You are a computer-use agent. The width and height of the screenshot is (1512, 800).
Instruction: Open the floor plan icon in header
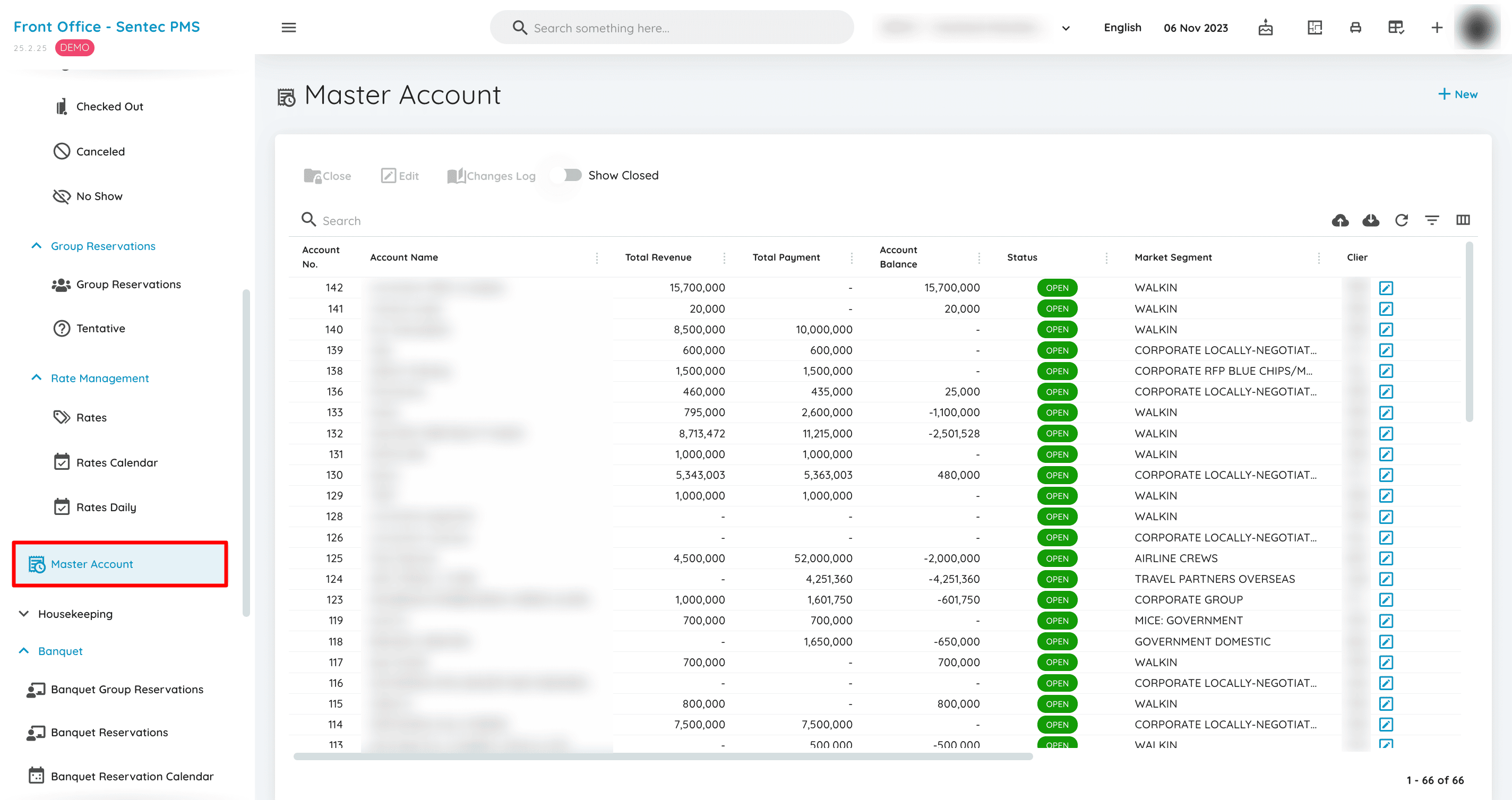[1315, 28]
